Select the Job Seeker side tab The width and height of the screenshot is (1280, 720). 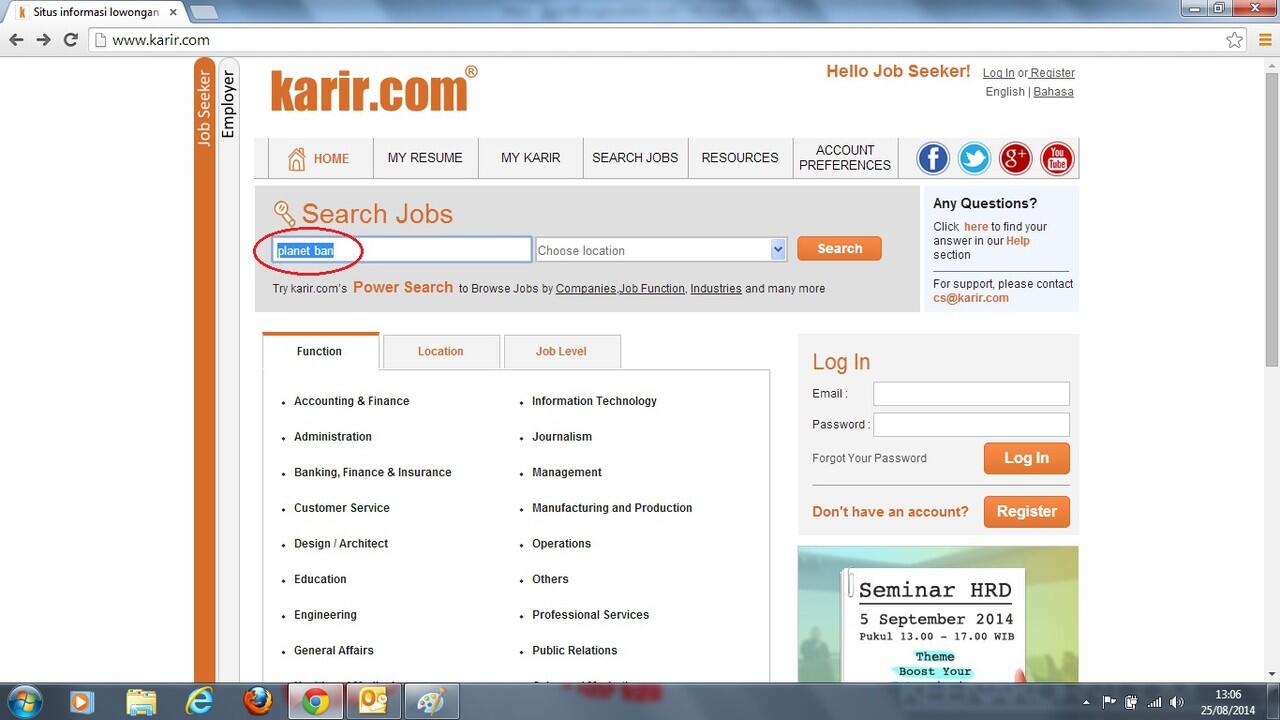click(x=205, y=109)
